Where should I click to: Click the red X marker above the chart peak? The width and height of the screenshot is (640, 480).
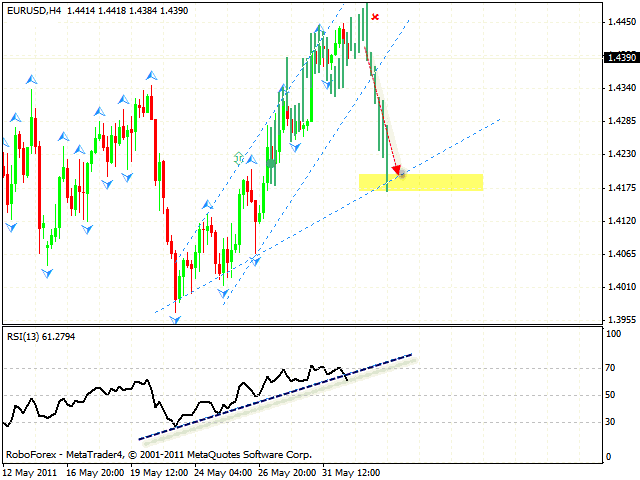(375, 17)
